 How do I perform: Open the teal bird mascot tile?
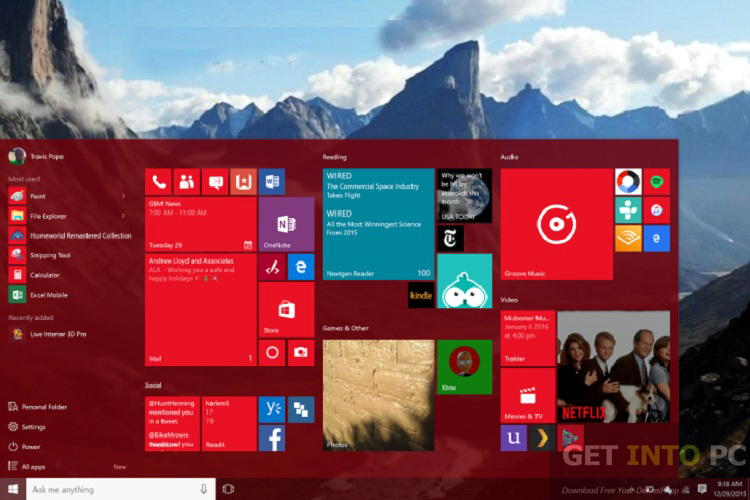pos(464,281)
